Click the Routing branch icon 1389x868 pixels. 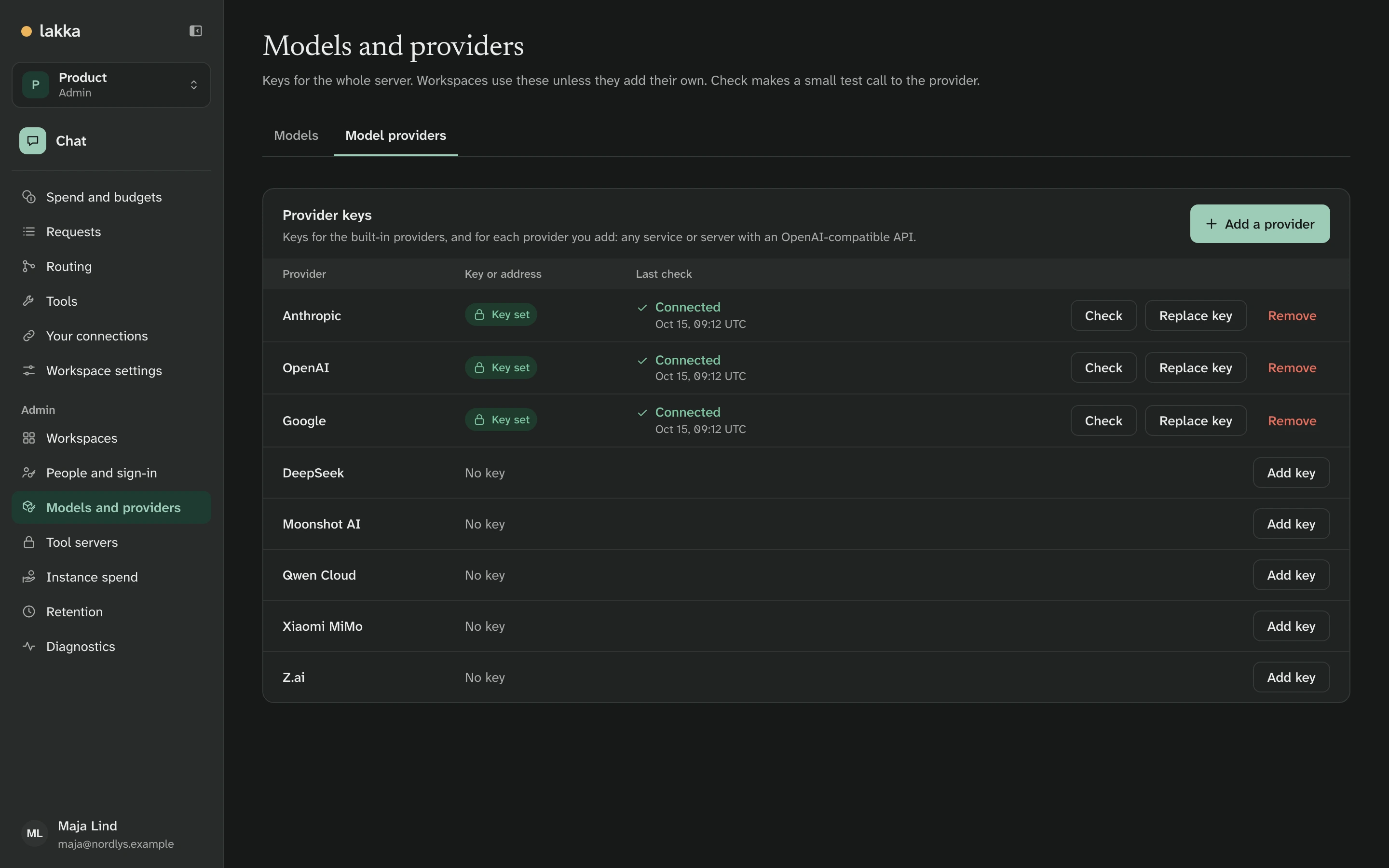pos(29,266)
